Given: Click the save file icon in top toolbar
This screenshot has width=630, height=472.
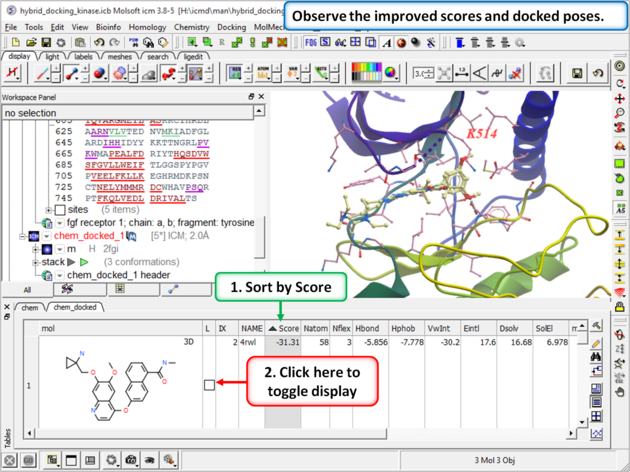Looking at the screenshot, I should [x=47, y=43].
